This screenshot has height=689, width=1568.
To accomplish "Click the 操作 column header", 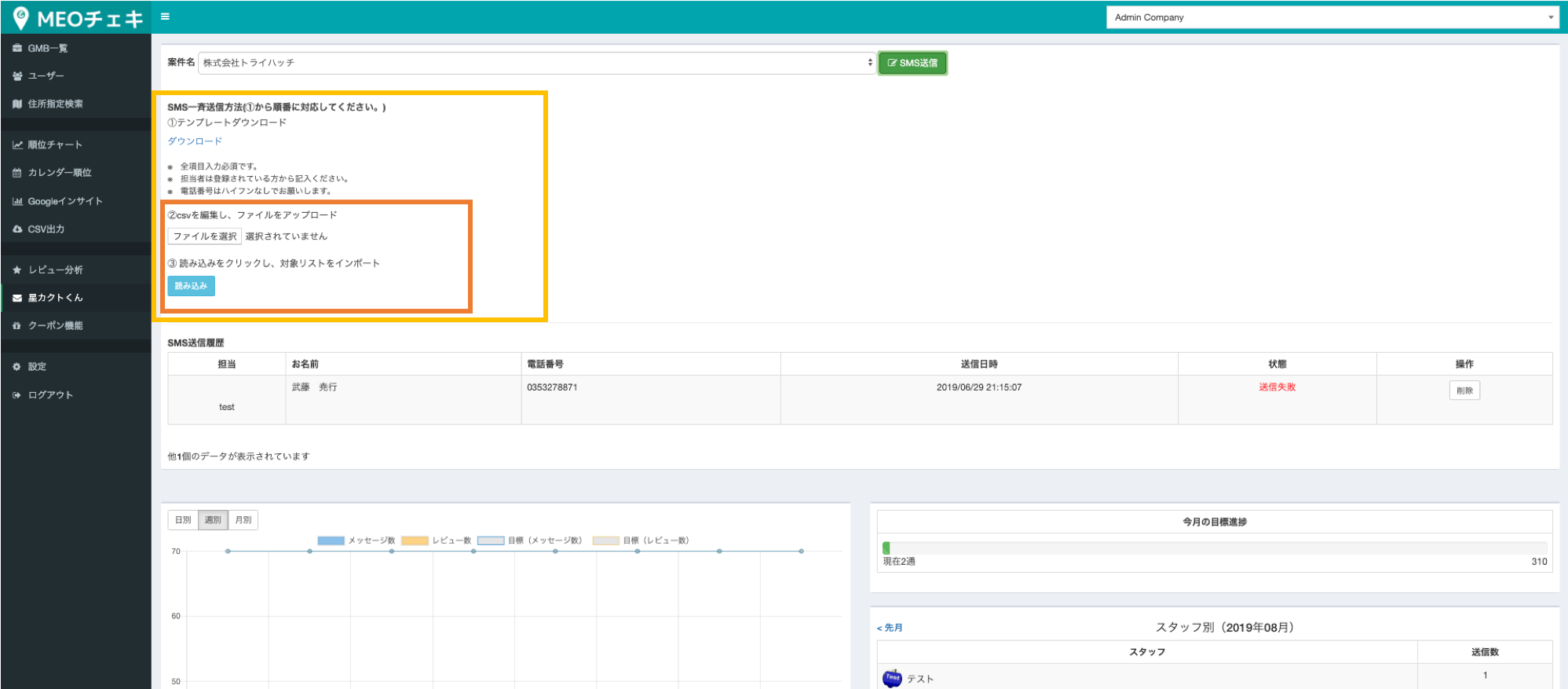I will click(1464, 365).
